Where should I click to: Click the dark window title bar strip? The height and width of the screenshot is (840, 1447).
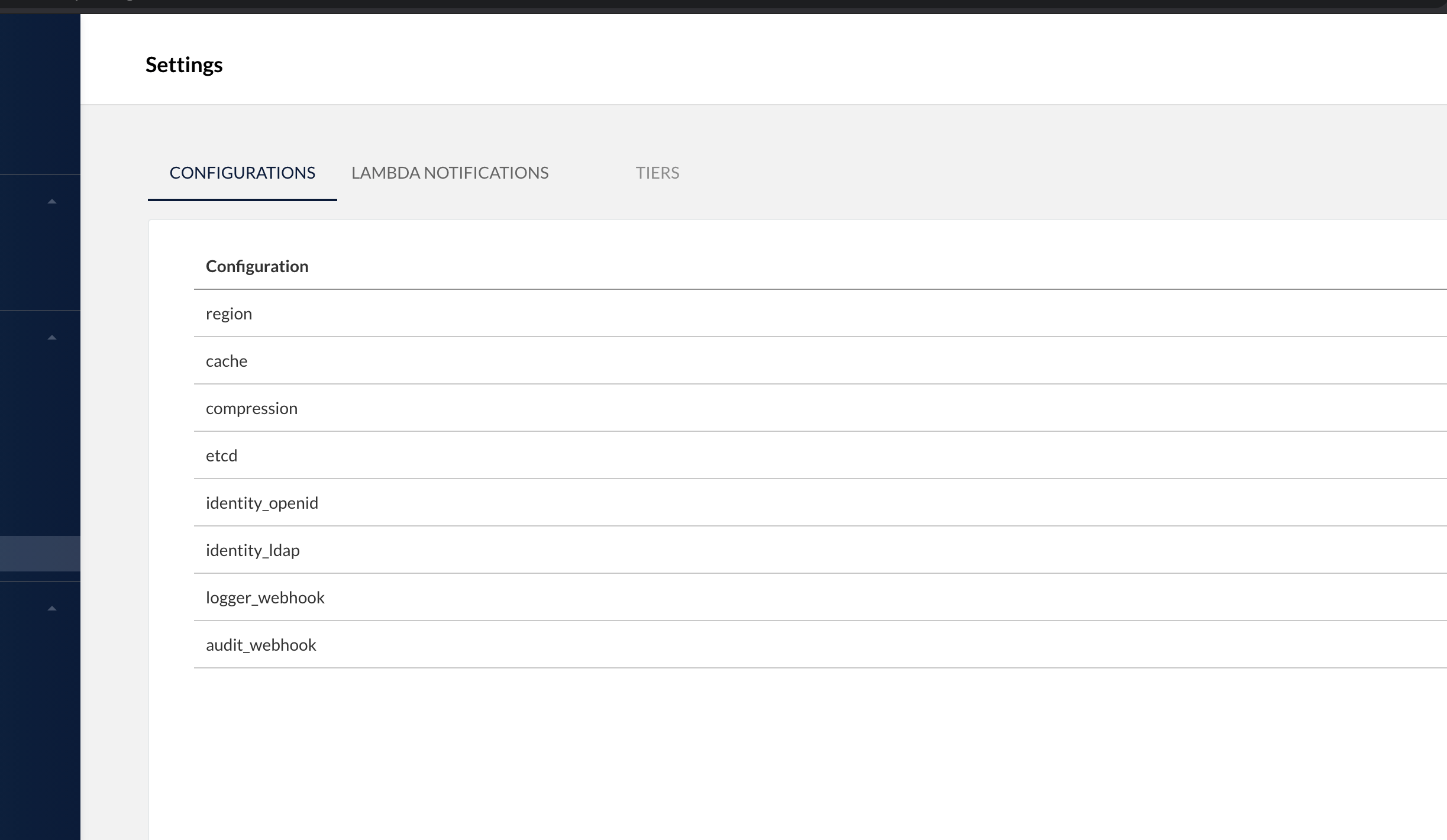pos(710,6)
